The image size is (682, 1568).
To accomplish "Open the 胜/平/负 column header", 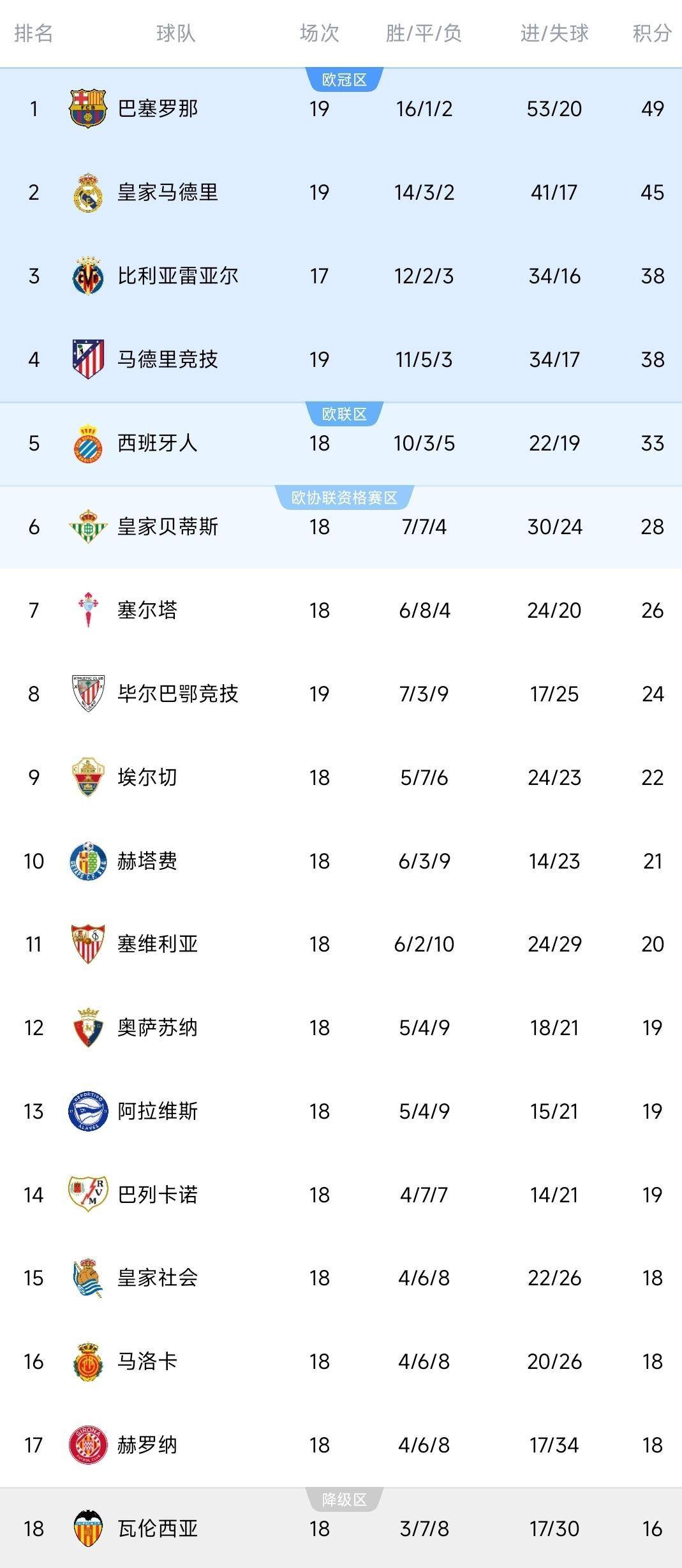I will pyautogui.click(x=422, y=35).
